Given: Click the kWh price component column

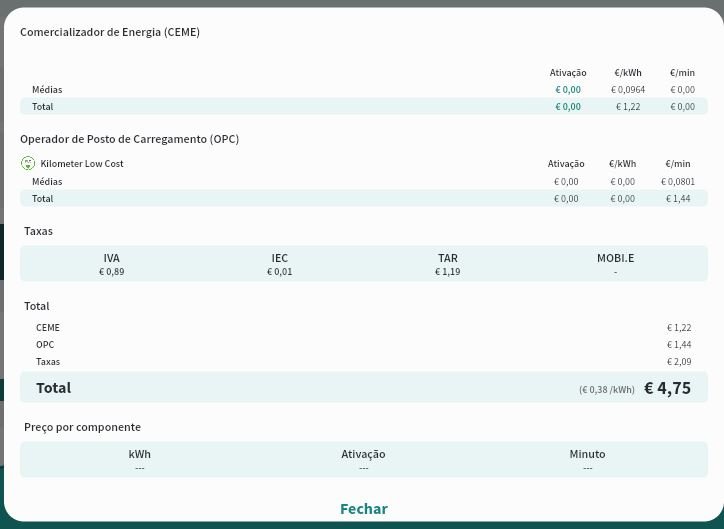Looking at the screenshot, I should click(x=139, y=460).
